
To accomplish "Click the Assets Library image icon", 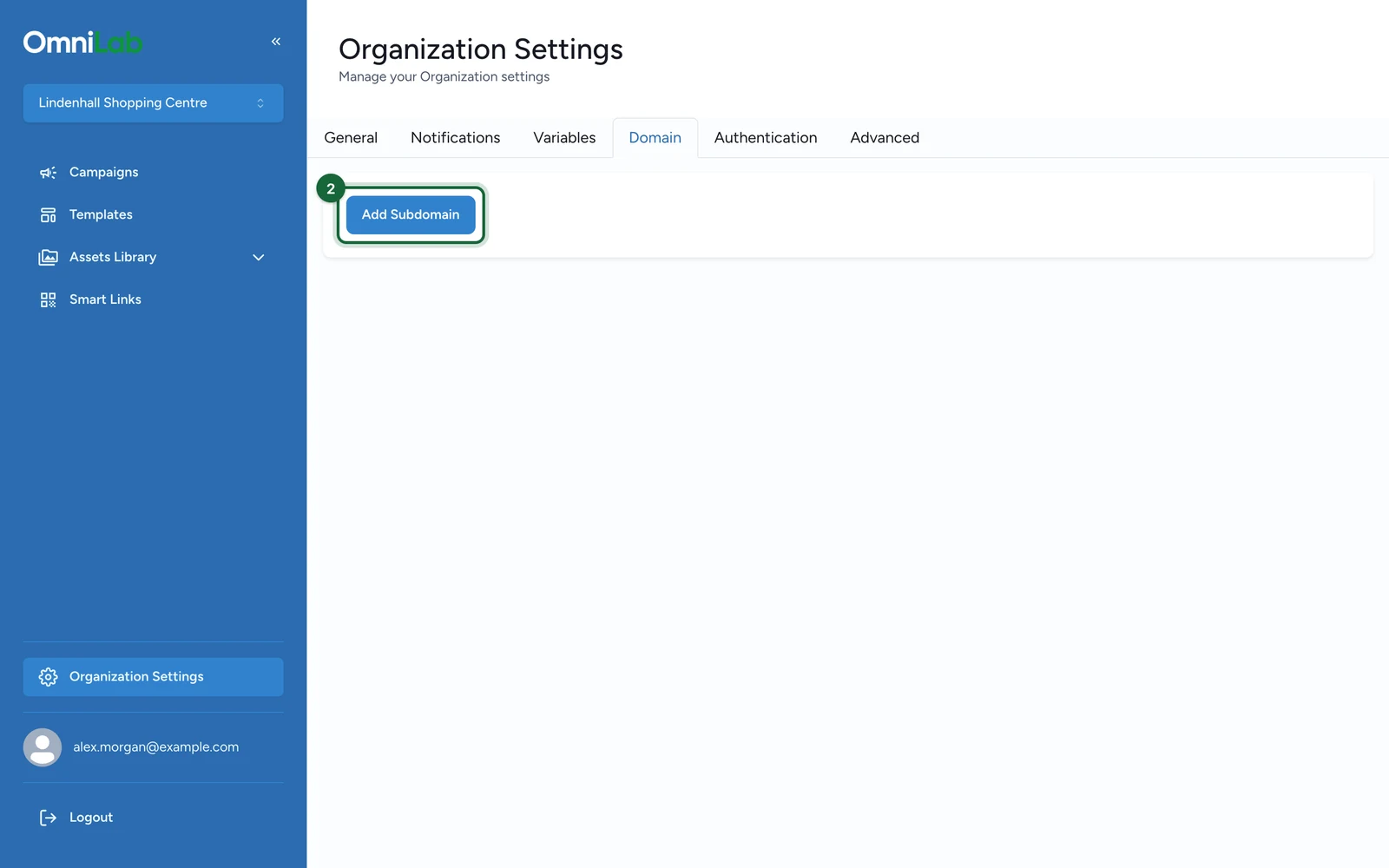I will pos(48,258).
